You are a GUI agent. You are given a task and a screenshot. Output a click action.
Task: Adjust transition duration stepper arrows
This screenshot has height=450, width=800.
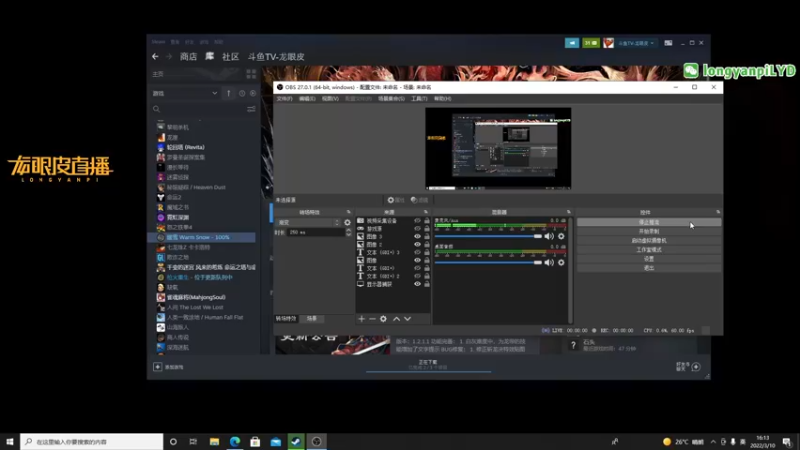point(348,232)
